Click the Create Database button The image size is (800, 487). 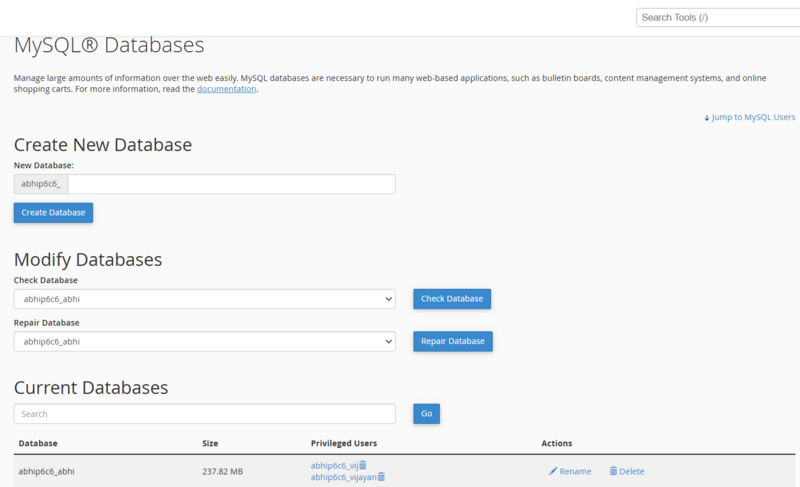(x=53, y=213)
